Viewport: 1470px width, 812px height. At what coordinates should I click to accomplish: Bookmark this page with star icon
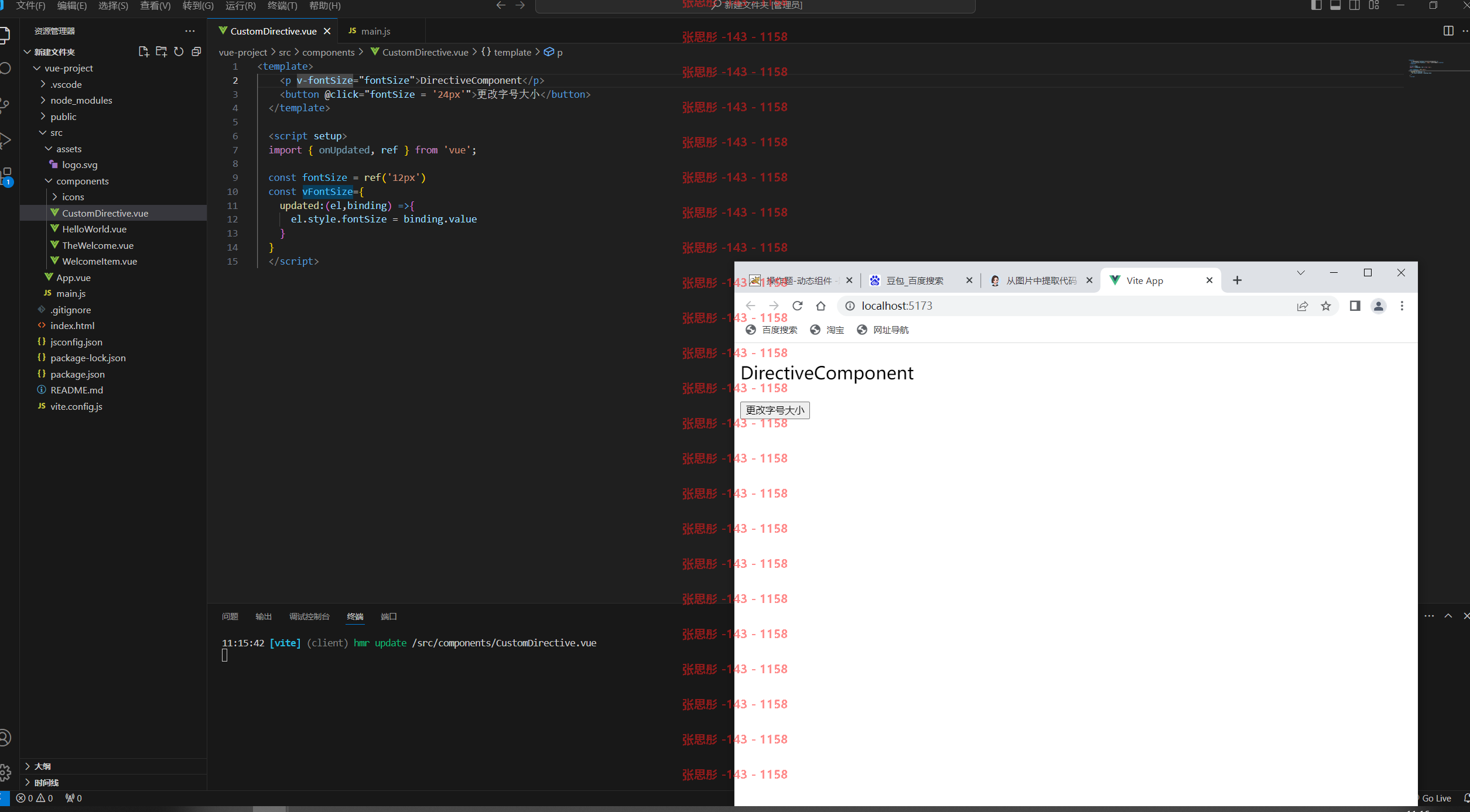coord(1326,306)
